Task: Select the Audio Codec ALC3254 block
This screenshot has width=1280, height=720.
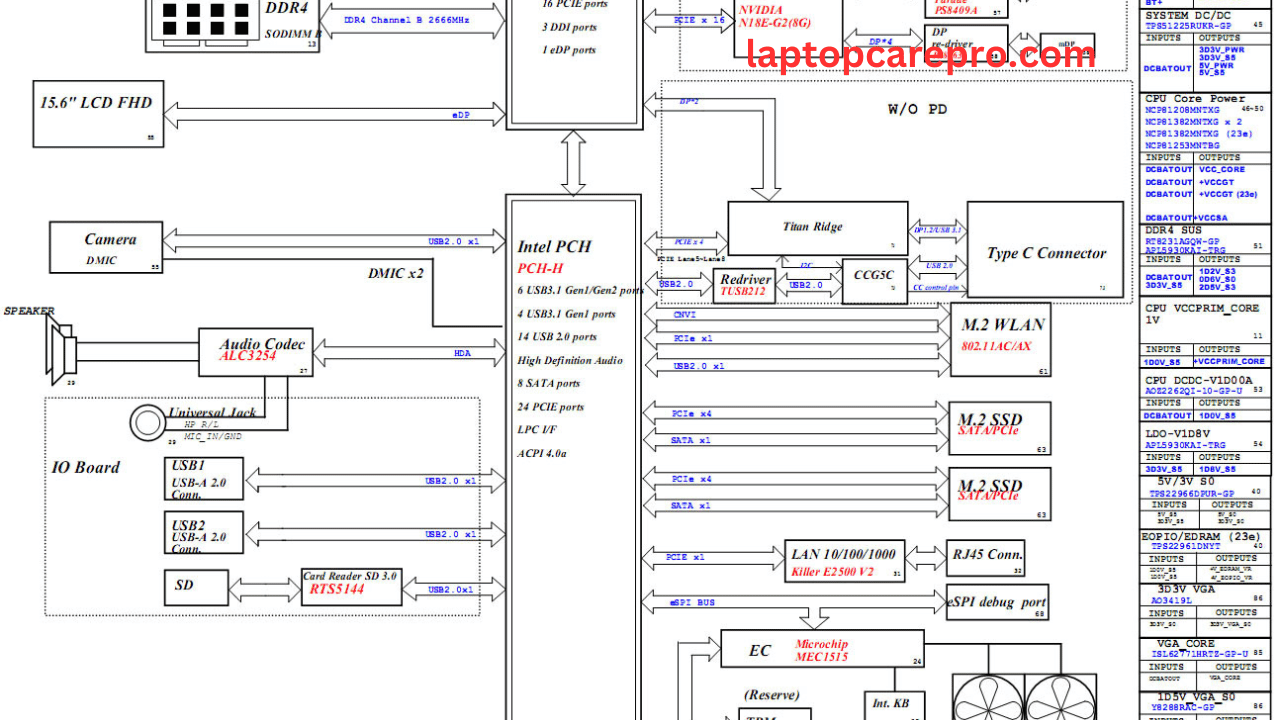Action: [255, 351]
